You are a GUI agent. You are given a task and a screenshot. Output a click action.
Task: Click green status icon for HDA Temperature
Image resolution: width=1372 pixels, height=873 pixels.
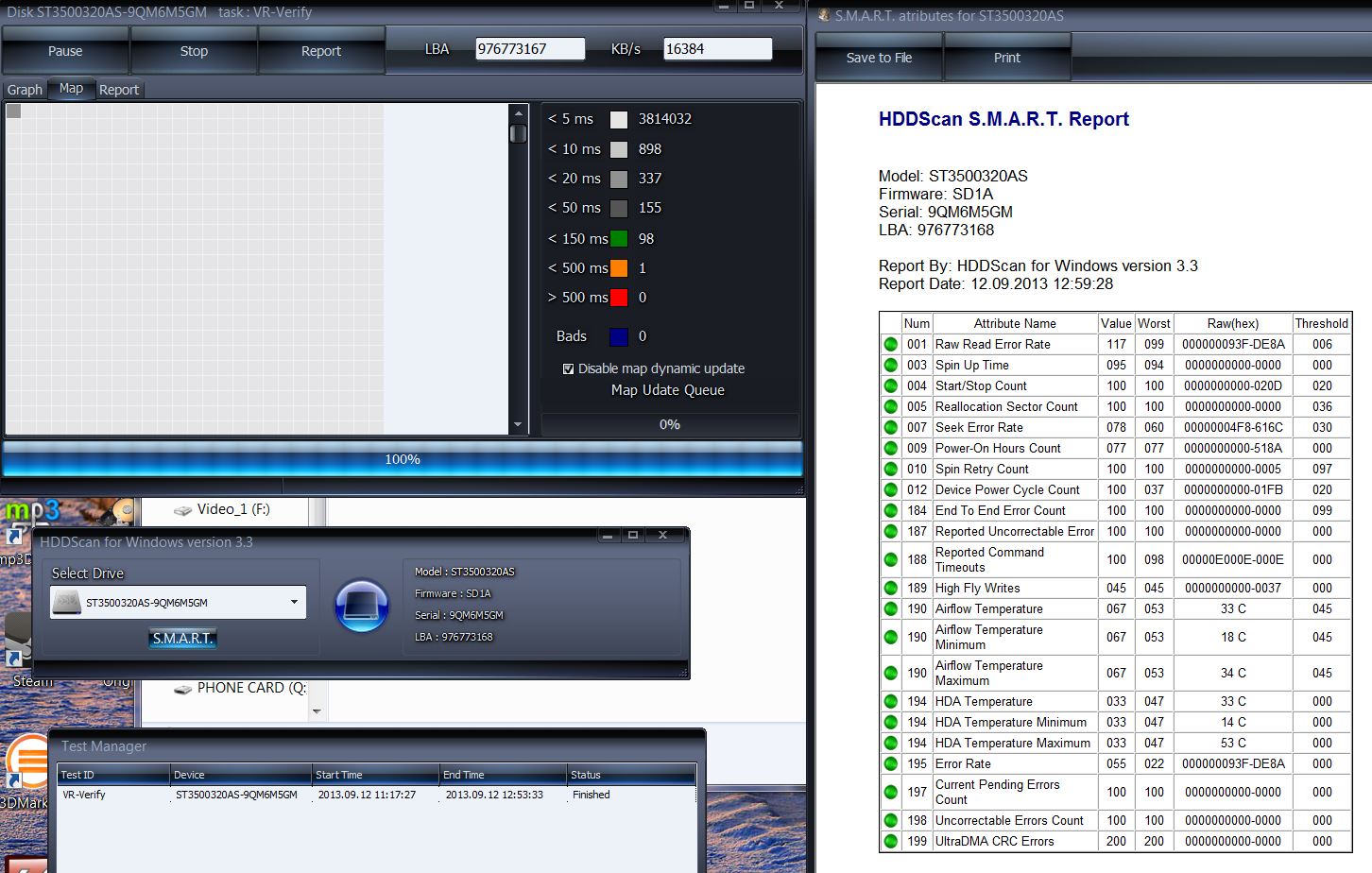pyautogui.click(x=890, y=702)
